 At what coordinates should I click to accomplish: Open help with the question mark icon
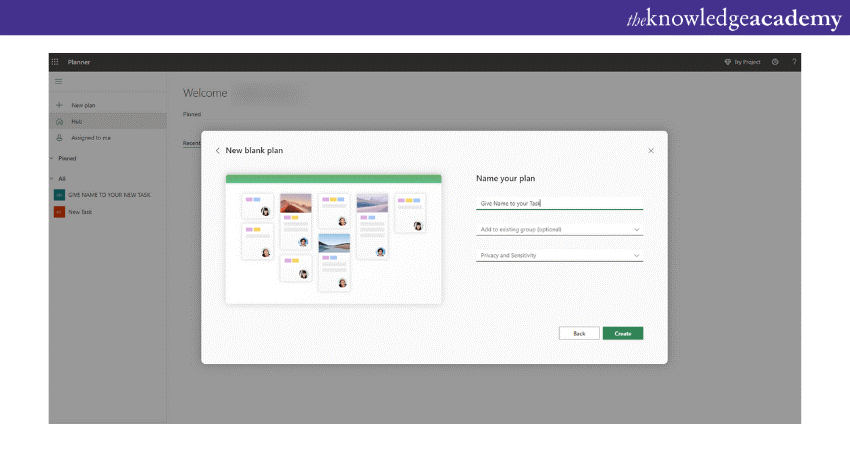click(794, 62)
